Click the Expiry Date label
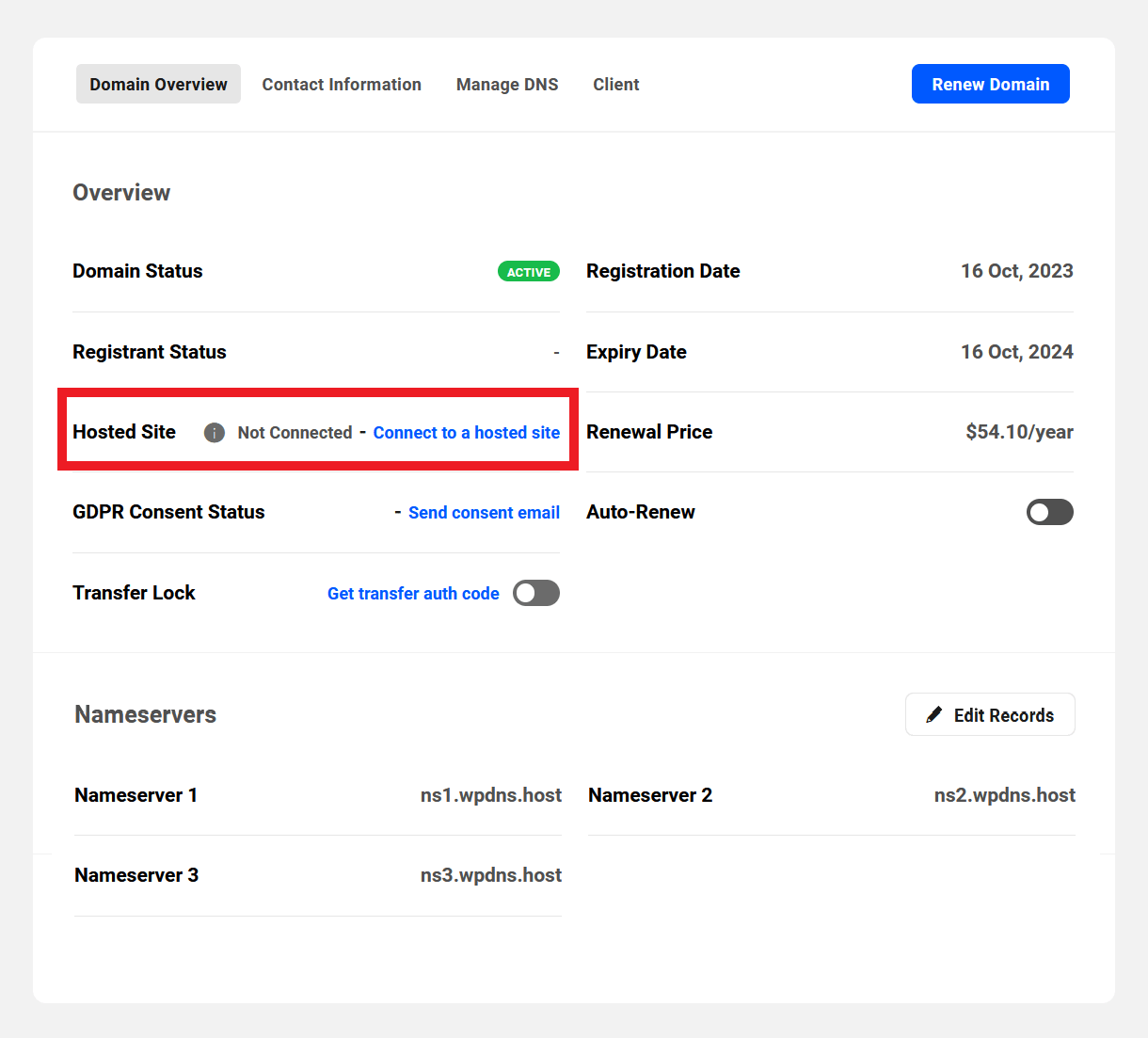Viewport: 1148px width, 1038px height. coord(636,352)
